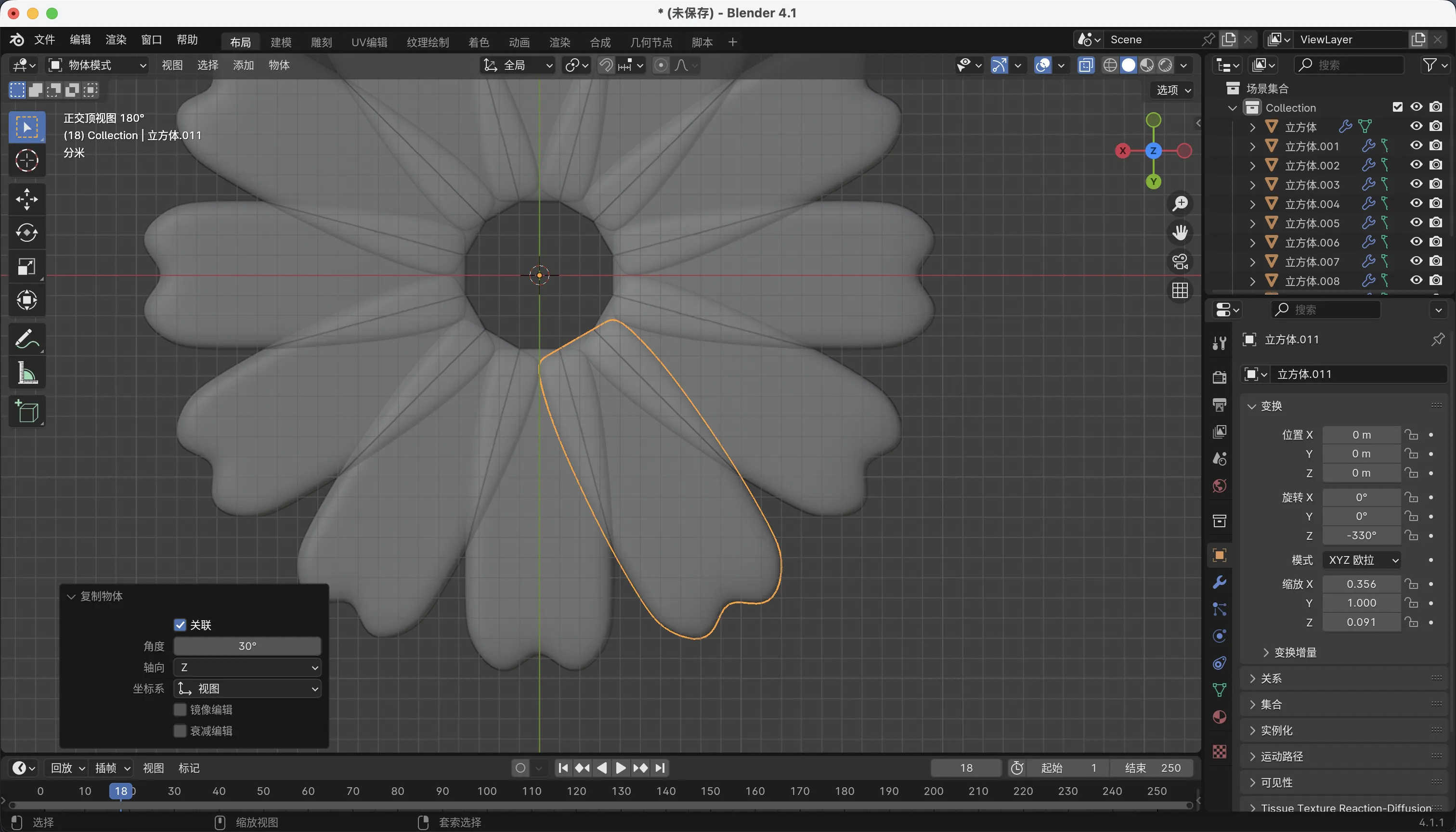Select the Rotate tool in the toolbar
Screen dimensions: 1456x832
[26, 233]
